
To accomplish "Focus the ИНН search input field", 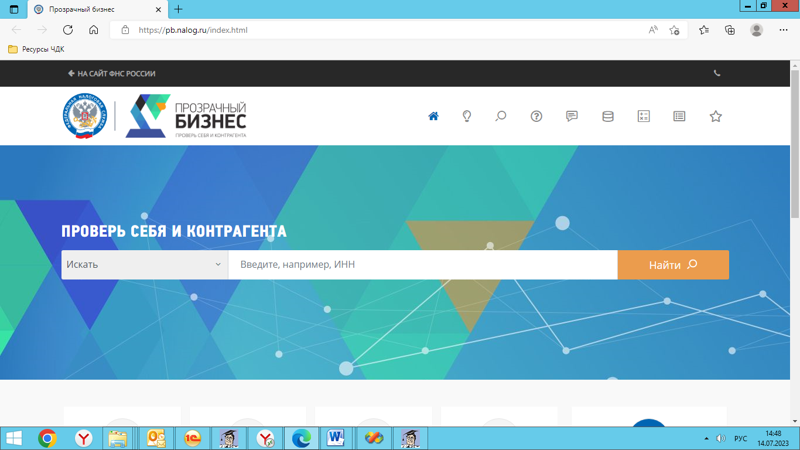I will click(423, 264).
